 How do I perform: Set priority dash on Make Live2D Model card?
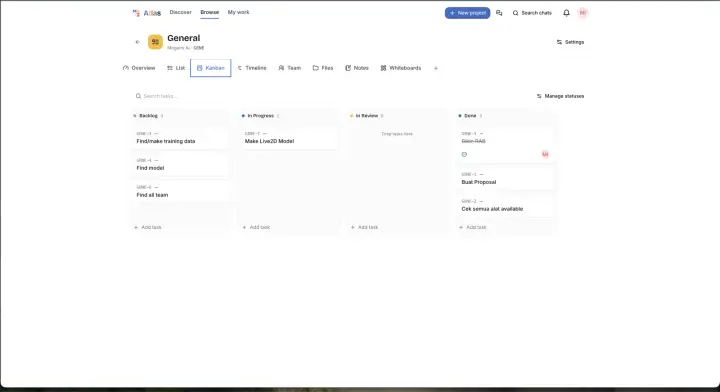(x=264, y=134)
